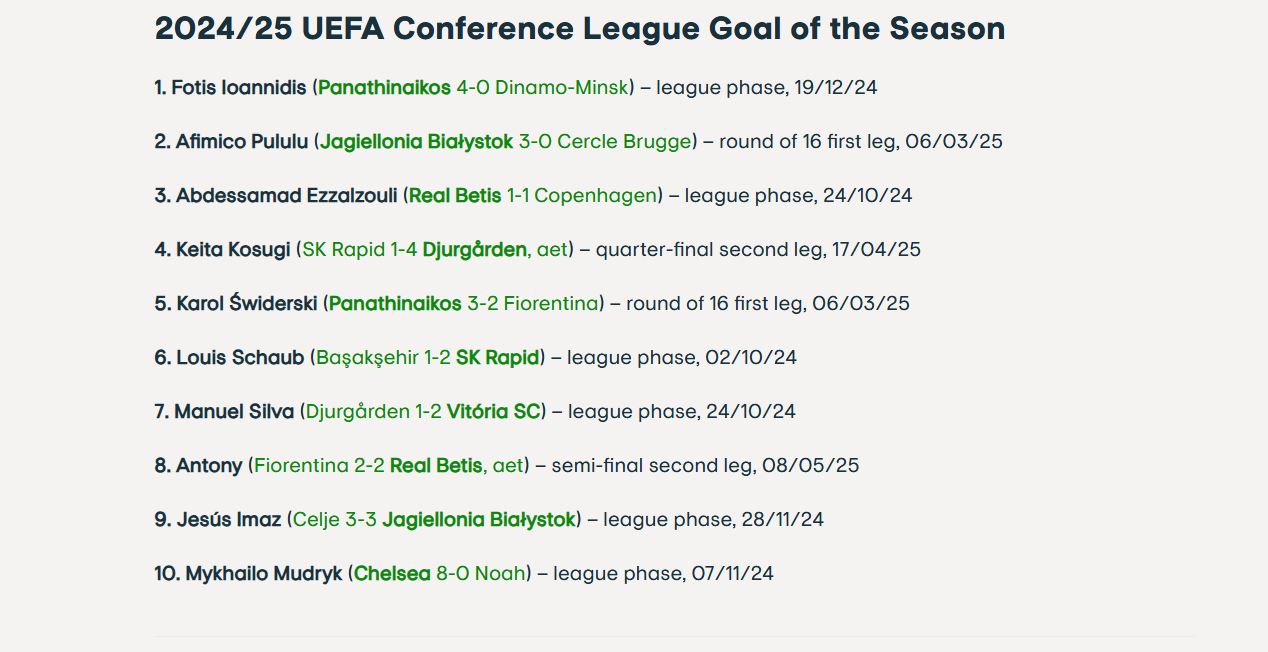Viewport: 1268px width, 652px height.
Task: Click the Djurgården 1-2 Vitória SC link
Action: tap(422, 412)
